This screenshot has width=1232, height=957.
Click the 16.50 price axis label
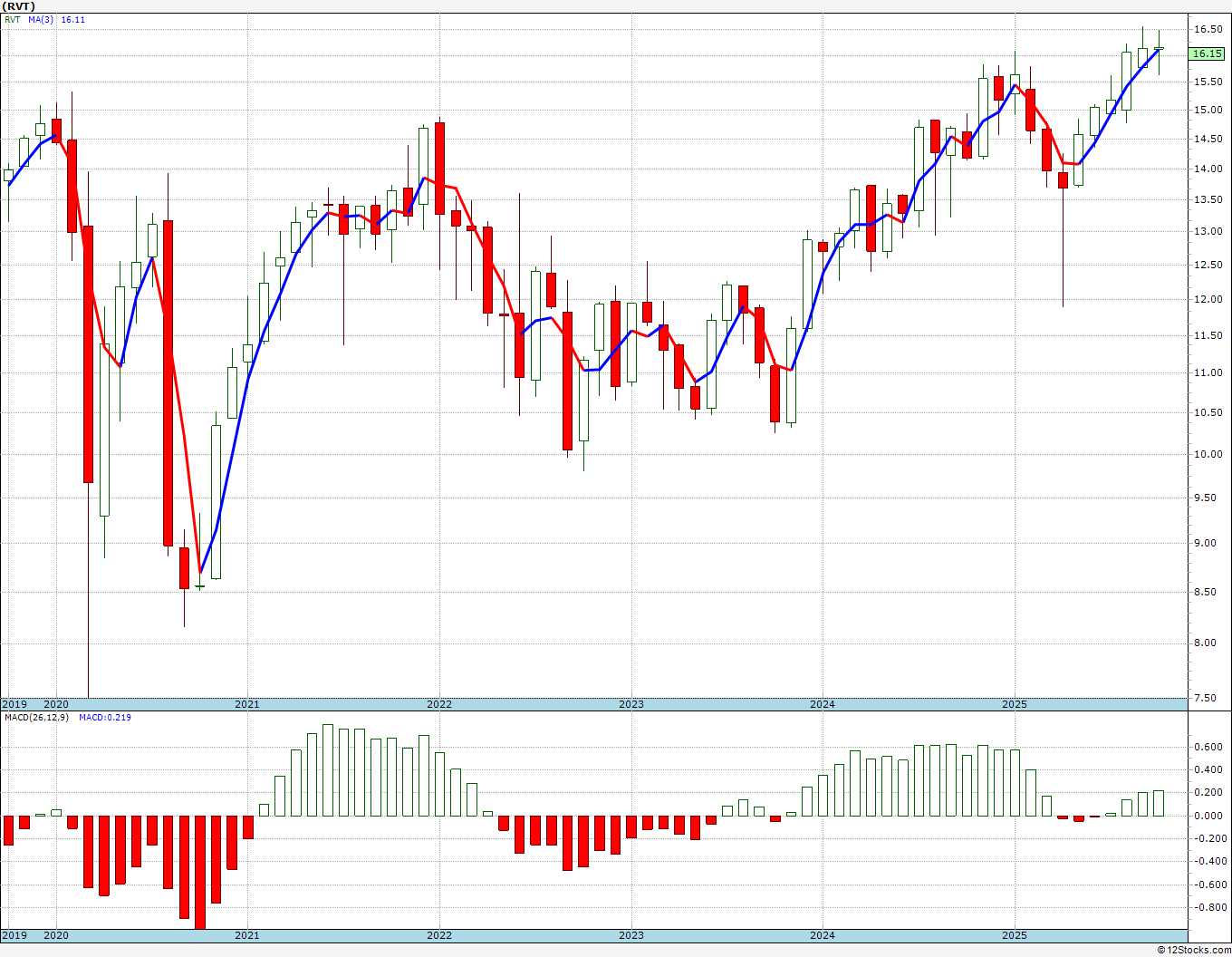(x=1208, y=30)
